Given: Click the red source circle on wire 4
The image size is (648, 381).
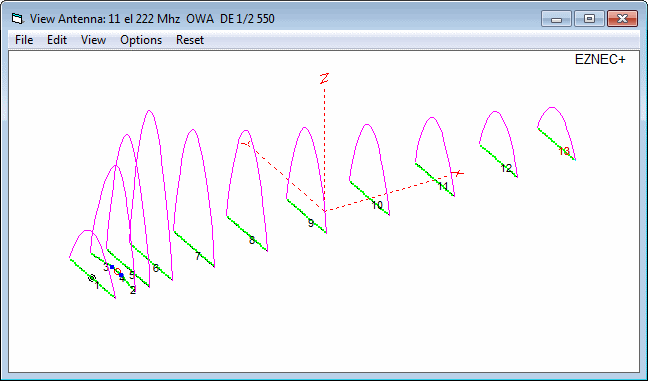Looking at the screenshot, I should click(117, 271).
